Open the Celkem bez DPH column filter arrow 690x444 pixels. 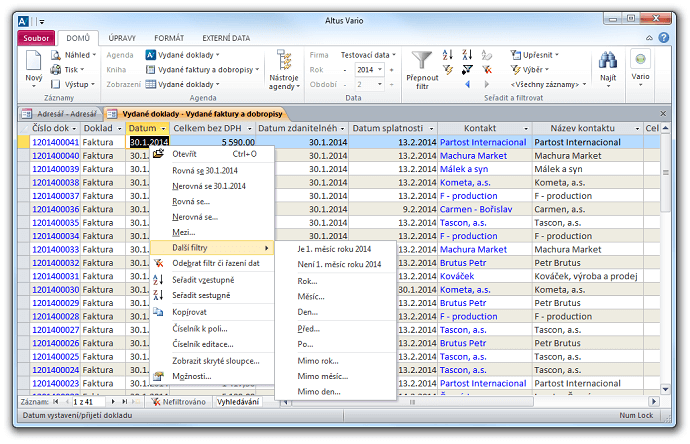click(250, 128)
